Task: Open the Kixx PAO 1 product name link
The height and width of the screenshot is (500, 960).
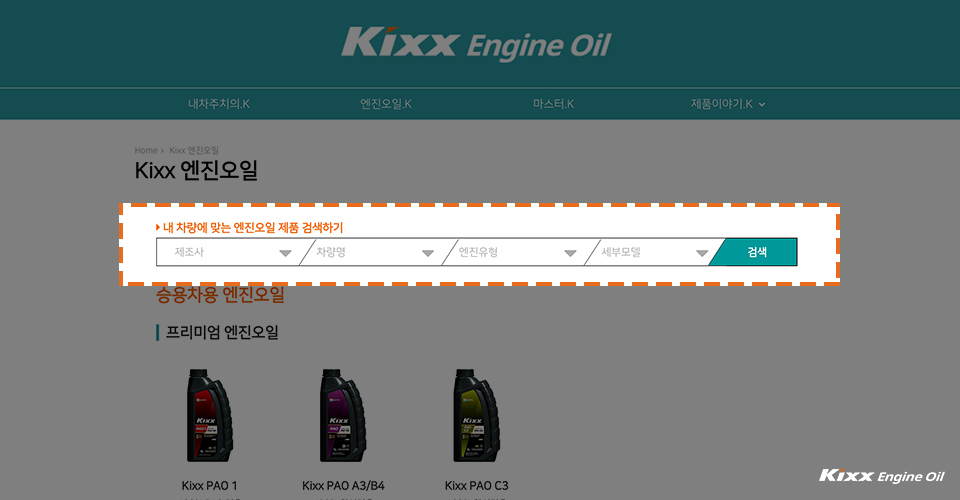Action: pyautogui.click(x=209, y=485)
